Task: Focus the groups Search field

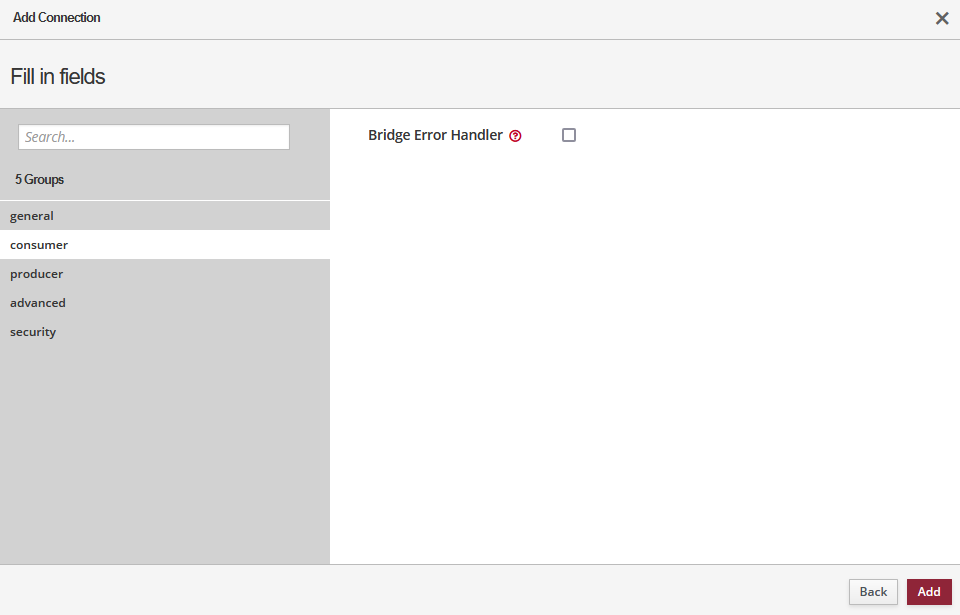Action: pos(154,137)
